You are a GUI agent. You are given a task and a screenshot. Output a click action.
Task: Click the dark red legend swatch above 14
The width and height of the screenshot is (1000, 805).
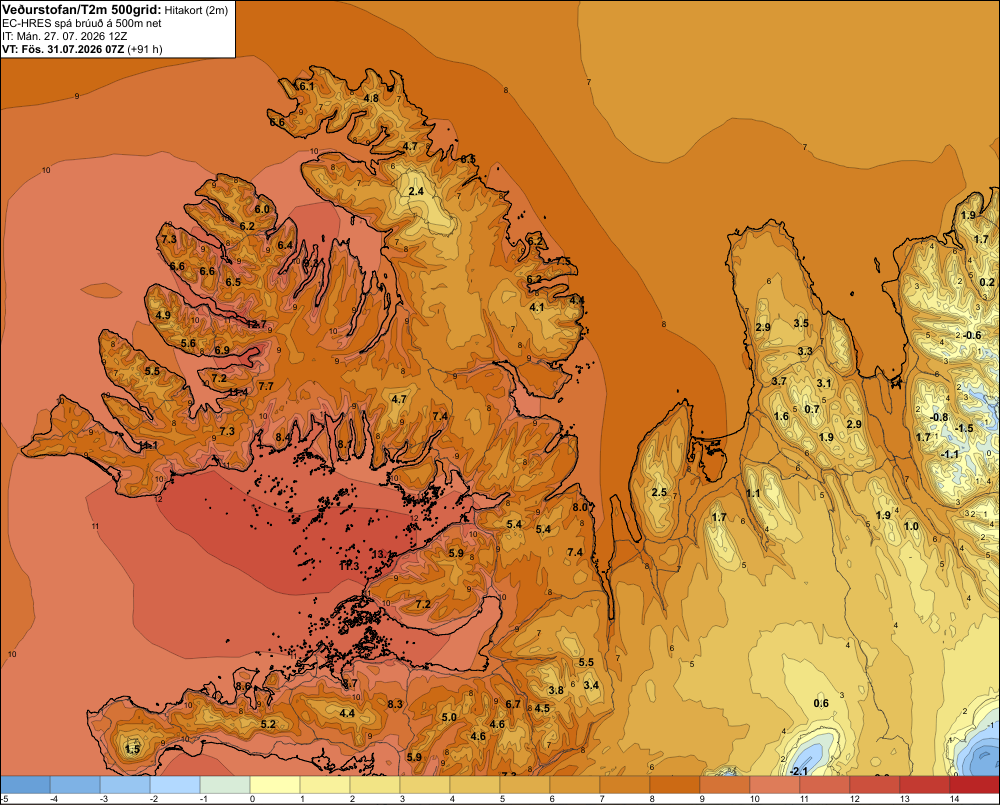tap(974, 784)
